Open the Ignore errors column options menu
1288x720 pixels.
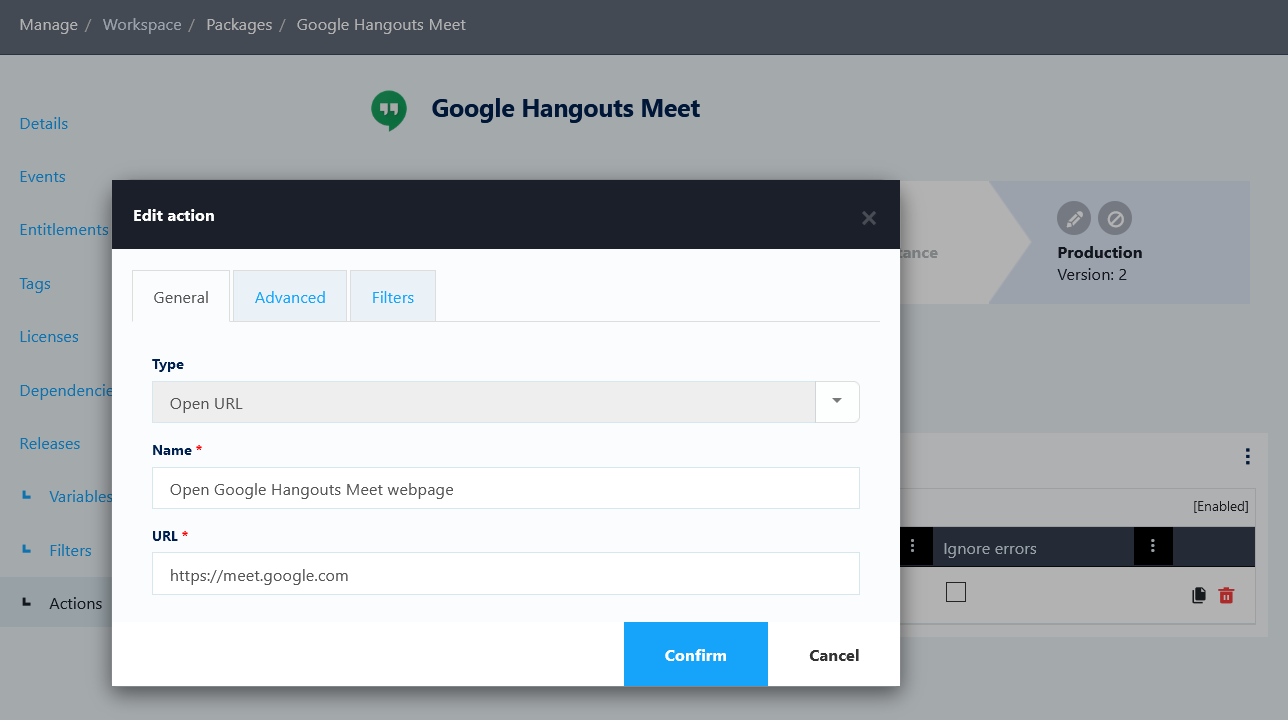[x=1153, y=546]
